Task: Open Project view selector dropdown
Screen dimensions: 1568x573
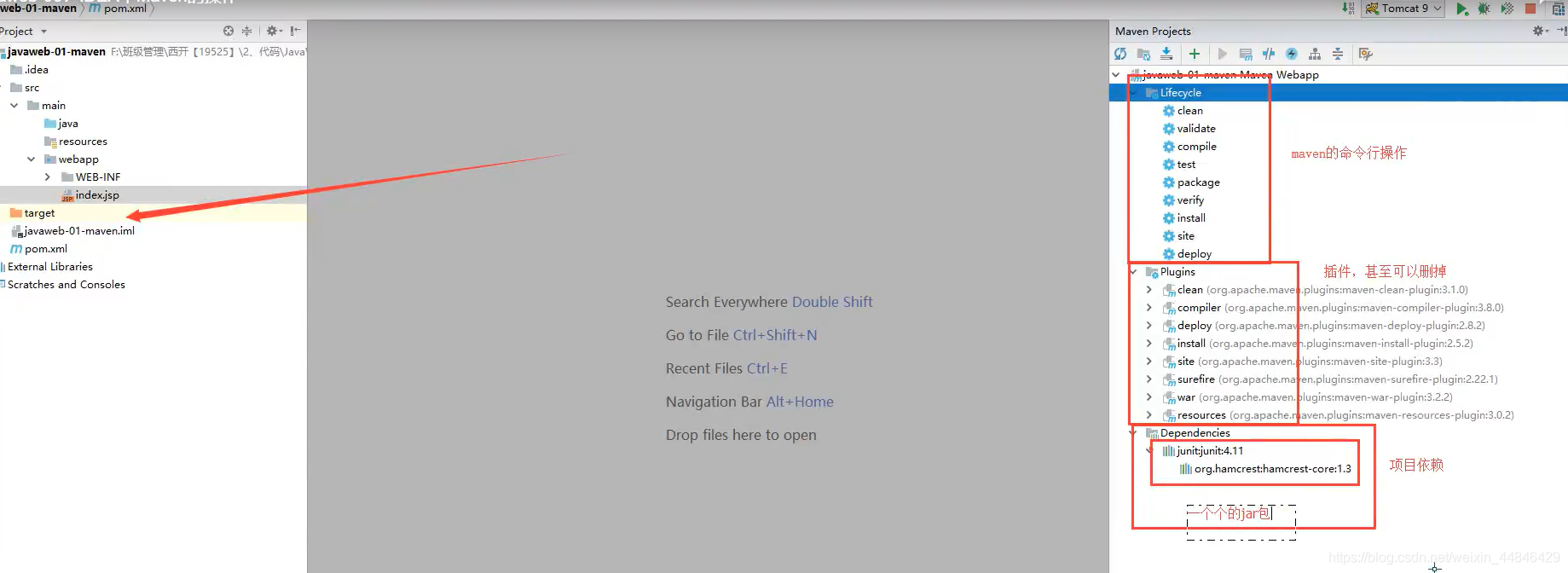Action: pyautogui.click(x=23, y=32)
